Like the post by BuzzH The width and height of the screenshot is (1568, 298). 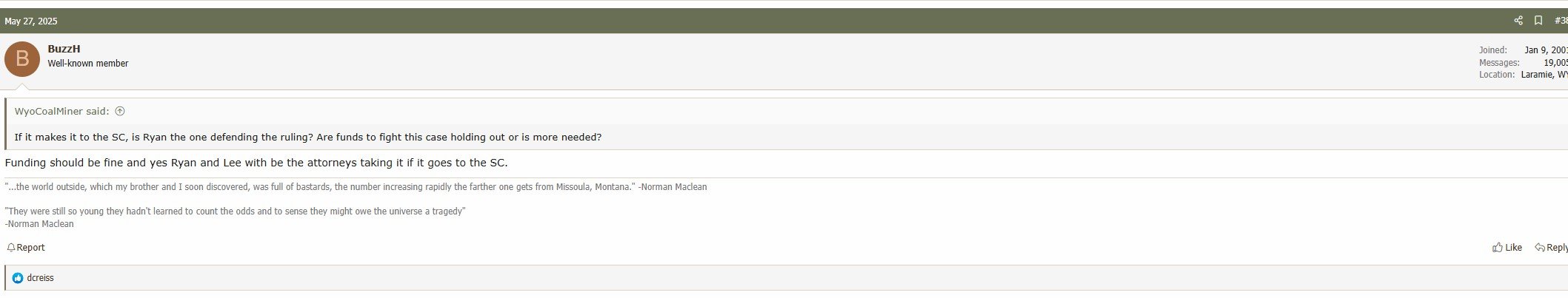tap(1507, 248)
